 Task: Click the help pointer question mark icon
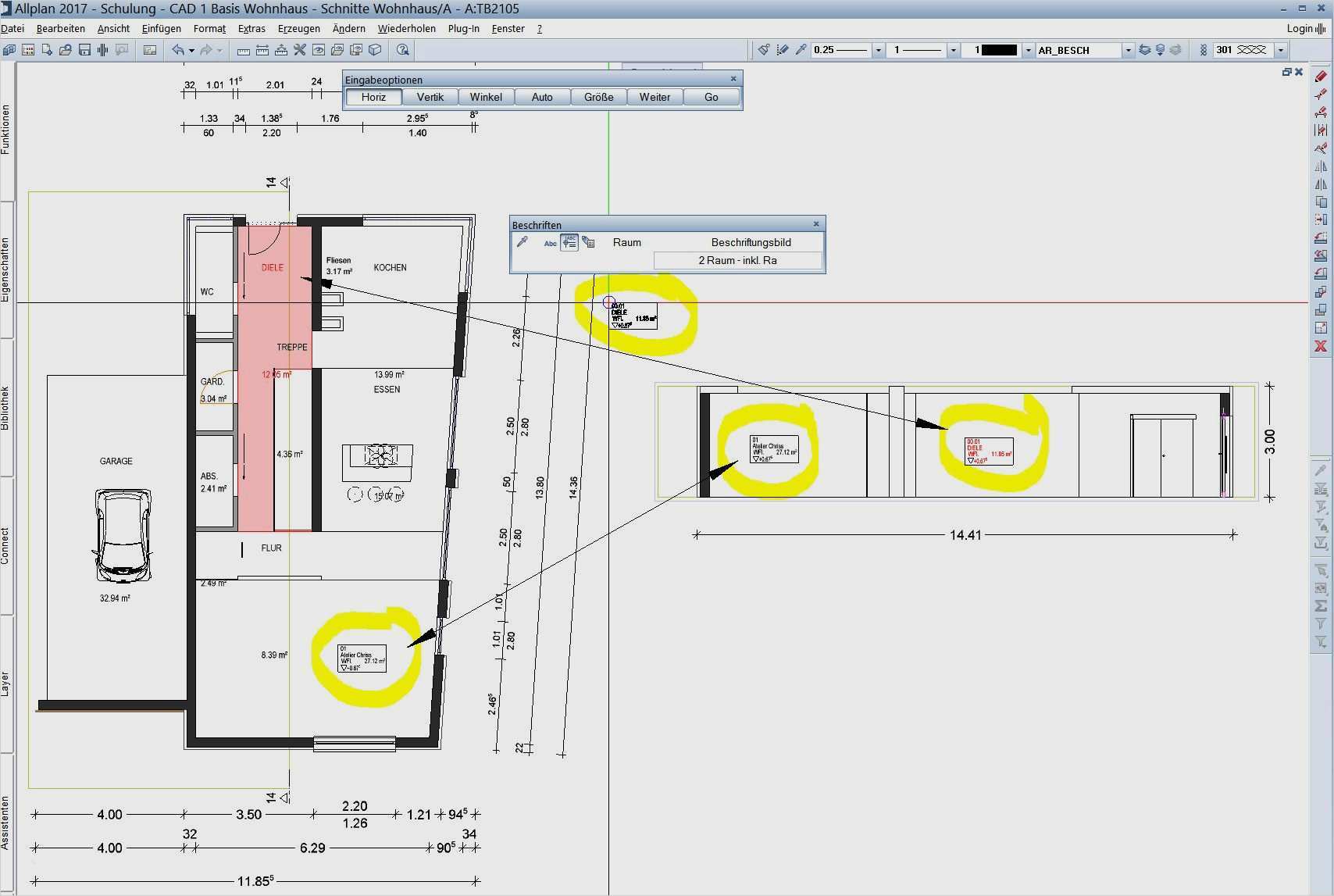point(403,50)
